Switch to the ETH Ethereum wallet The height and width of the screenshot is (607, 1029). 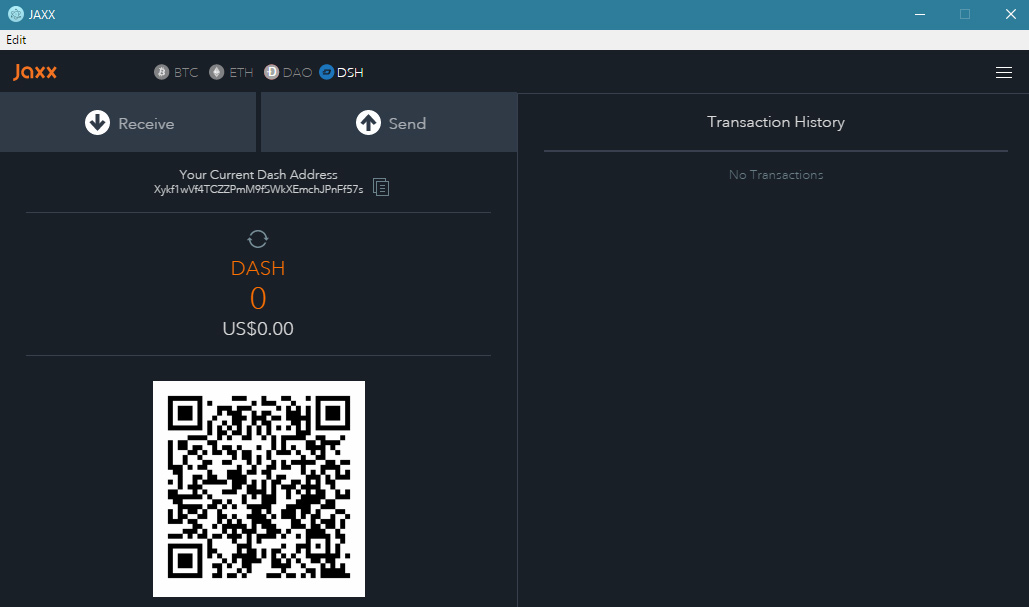(231, 72)
